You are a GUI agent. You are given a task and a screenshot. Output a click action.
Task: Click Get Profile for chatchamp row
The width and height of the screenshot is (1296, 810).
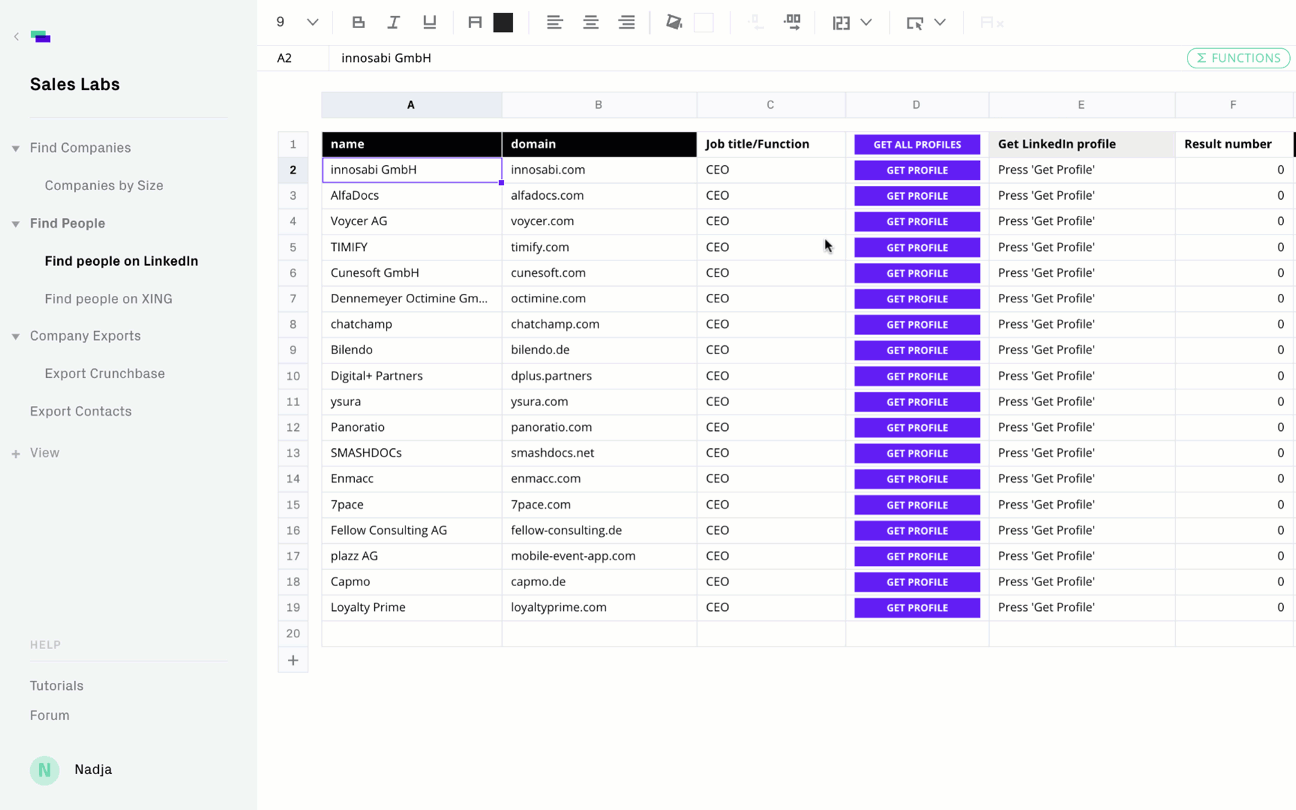[917, 324]
